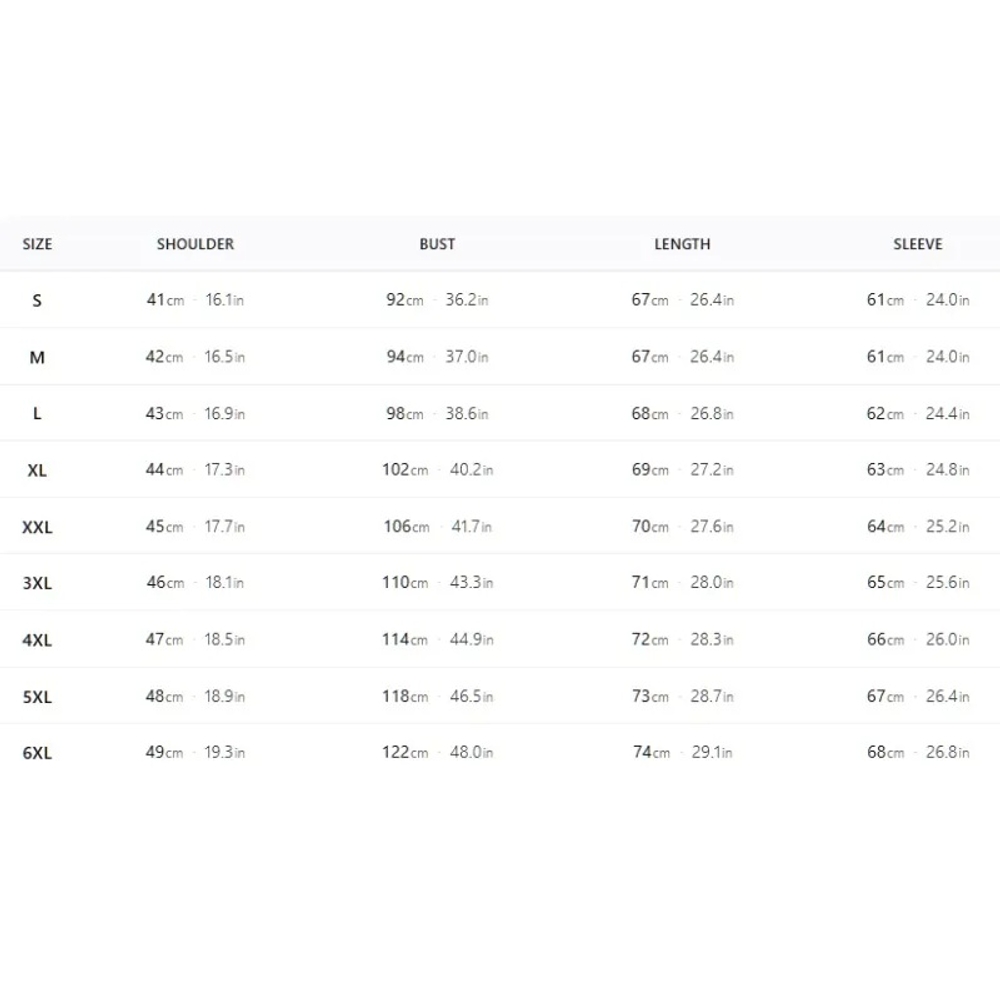The image size is (1000, 1000).
Task: Click the BUST column header
Action: (x=437, y=244)
